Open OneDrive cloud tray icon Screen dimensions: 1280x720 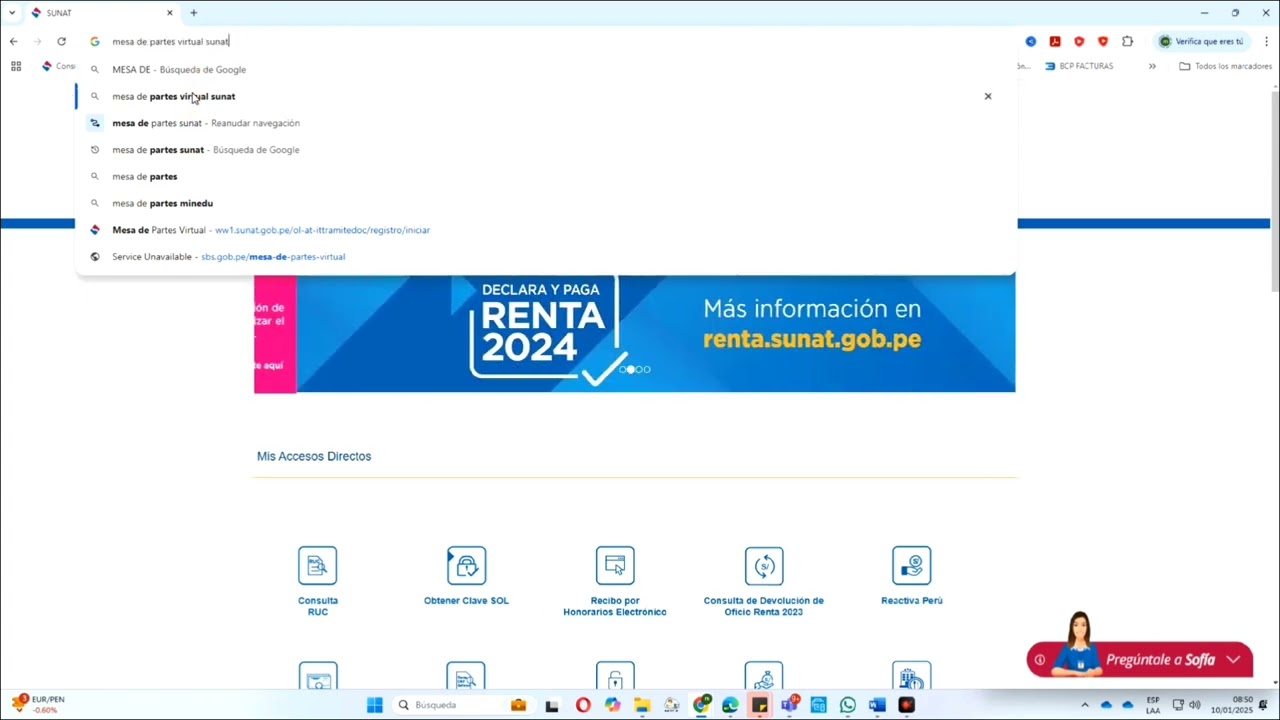tap(1106, 705)
